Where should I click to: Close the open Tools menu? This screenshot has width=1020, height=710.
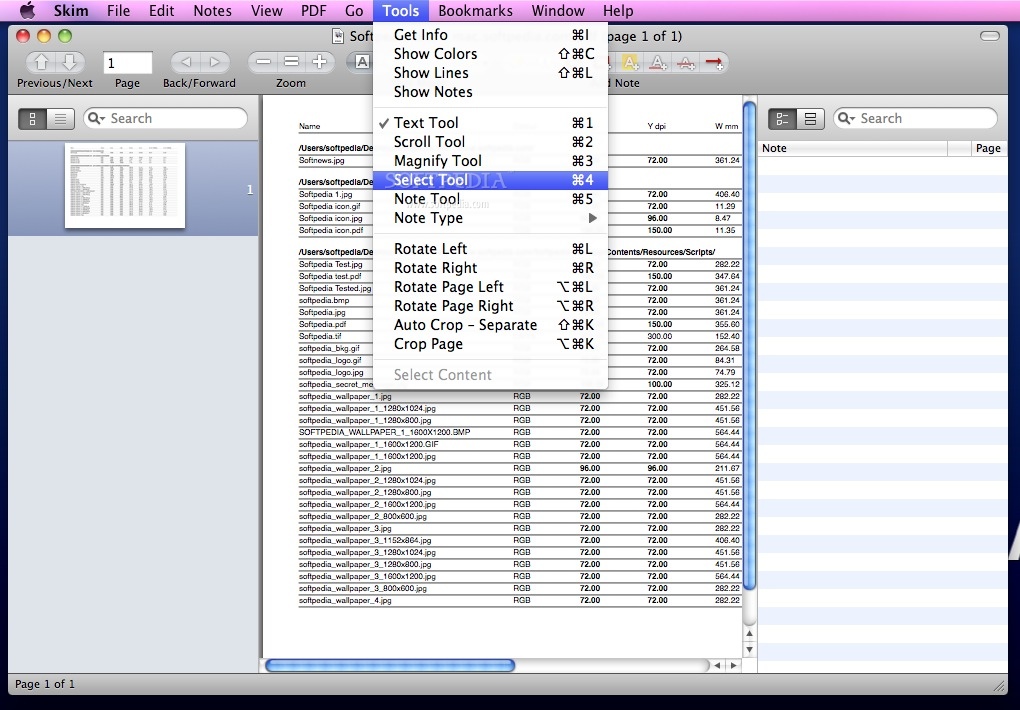(x=401, y=10)
